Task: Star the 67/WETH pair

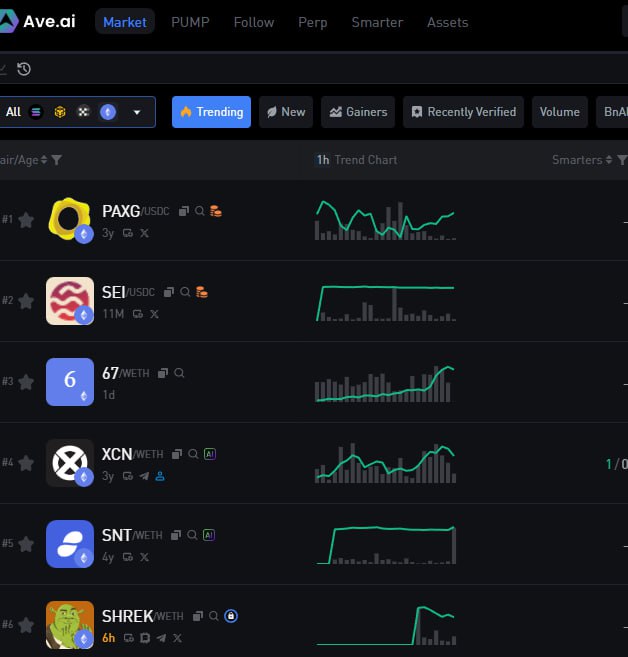Action: tap(26, 382)
